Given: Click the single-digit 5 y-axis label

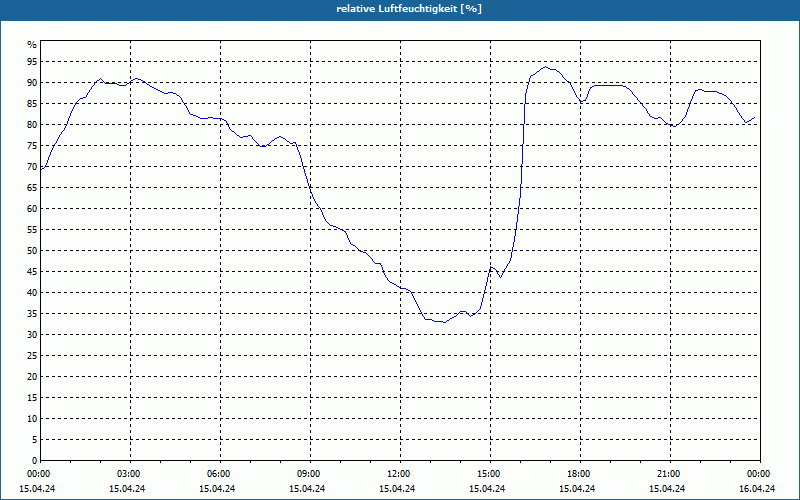Looking at the screenshot, I should (35, 439).
